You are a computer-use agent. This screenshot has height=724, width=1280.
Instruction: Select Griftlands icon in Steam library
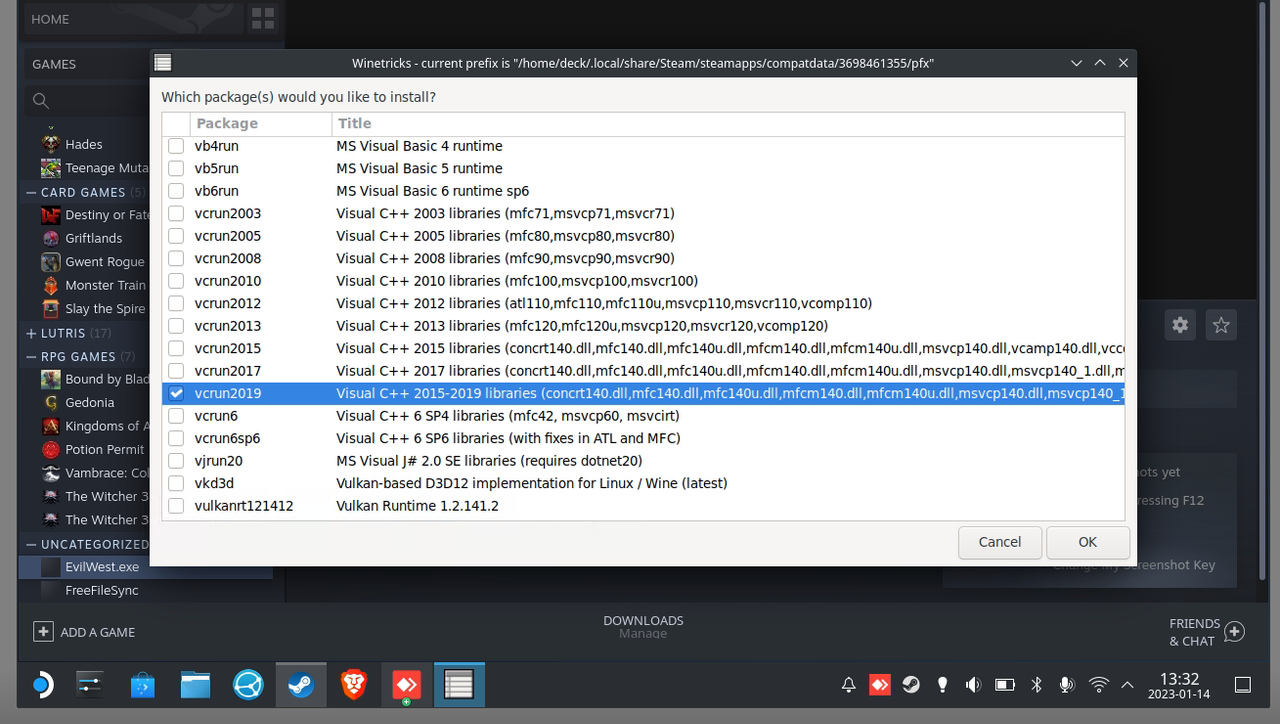tap(50, 238)
